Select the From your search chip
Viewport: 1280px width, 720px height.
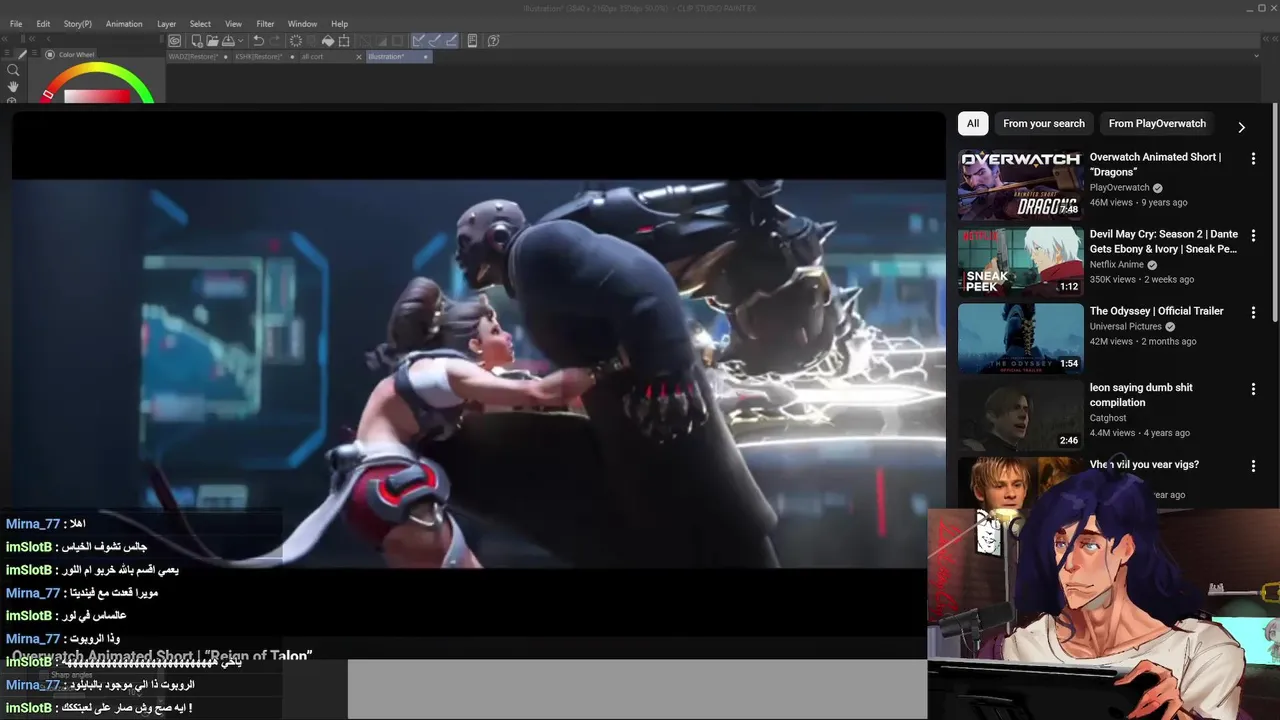point(1044,124)
